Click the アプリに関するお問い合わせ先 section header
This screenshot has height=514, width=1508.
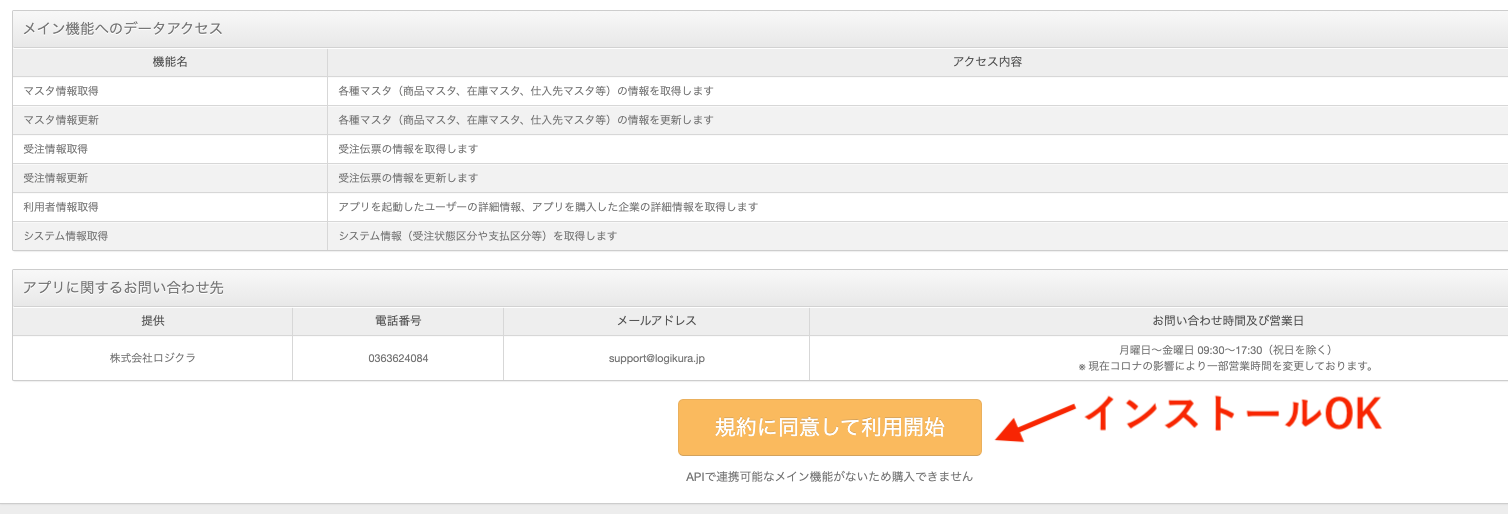pos(123,287)
